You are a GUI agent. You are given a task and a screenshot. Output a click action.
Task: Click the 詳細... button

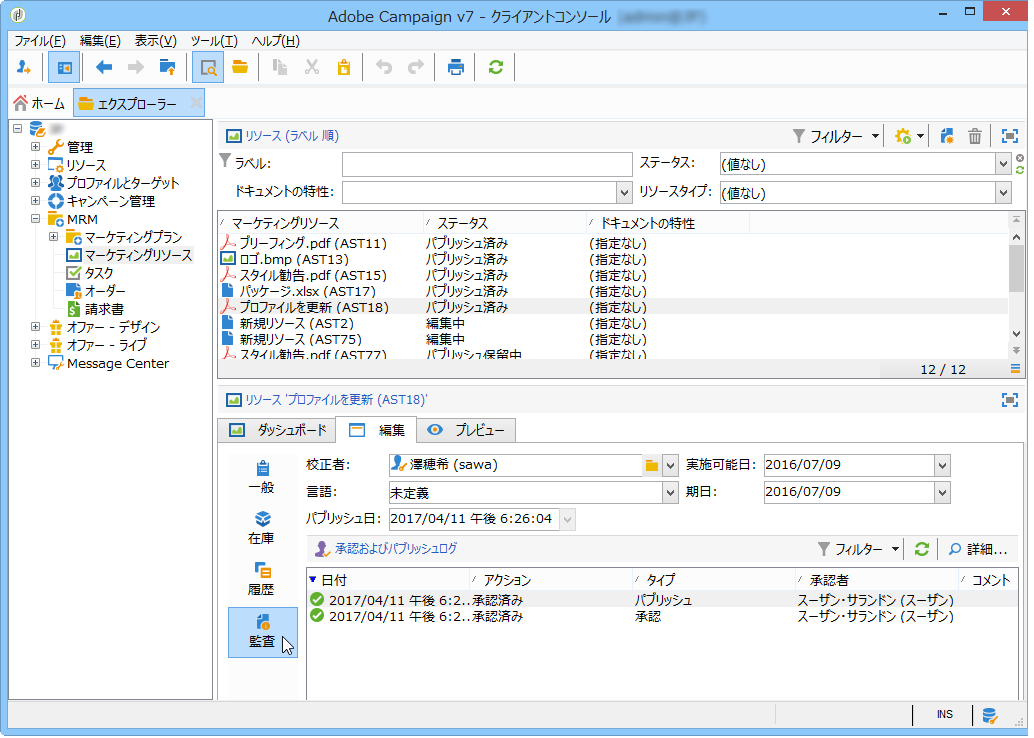click(x=978, y=549)
